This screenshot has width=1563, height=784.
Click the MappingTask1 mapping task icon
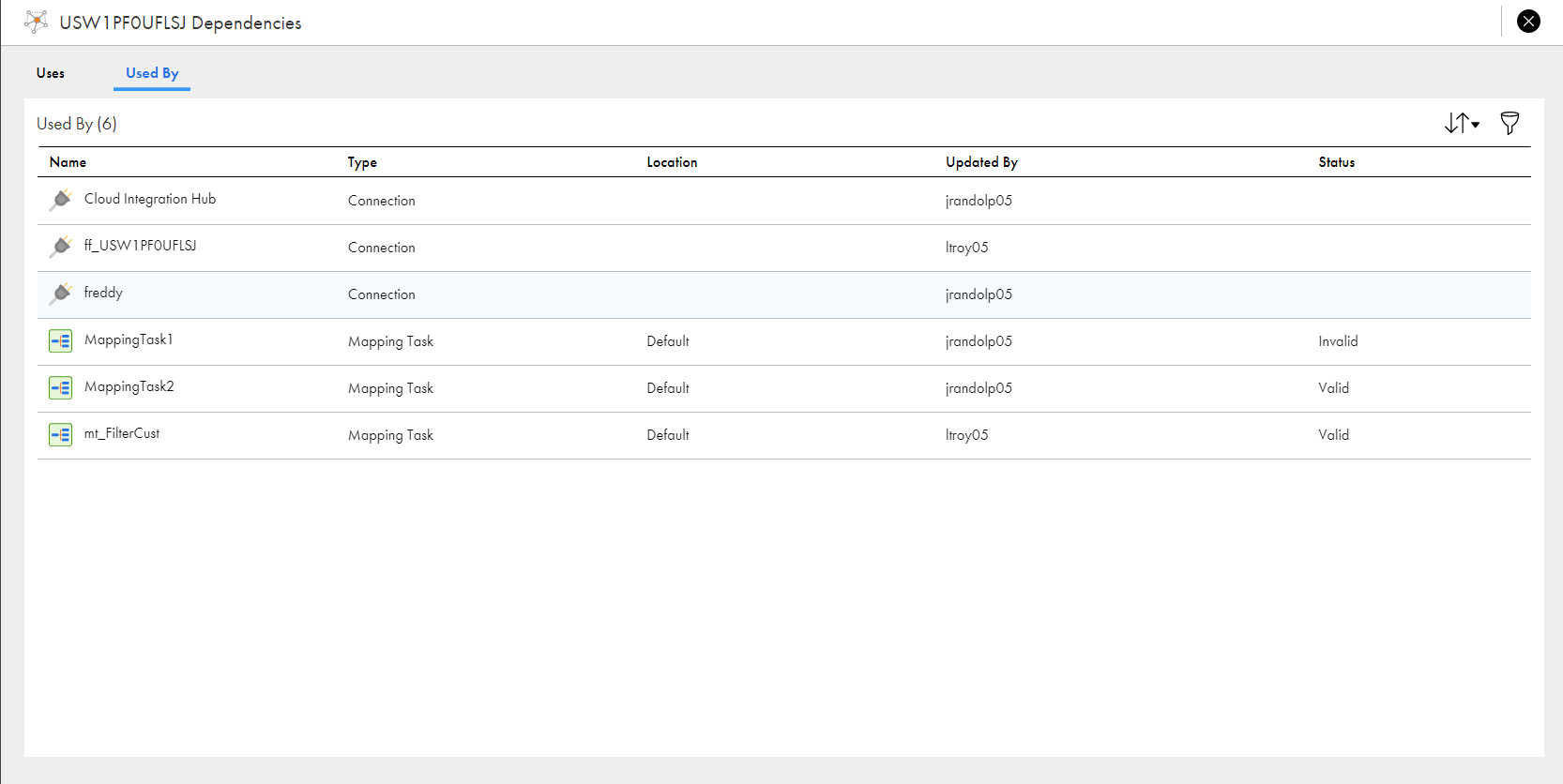click(61, 340)
